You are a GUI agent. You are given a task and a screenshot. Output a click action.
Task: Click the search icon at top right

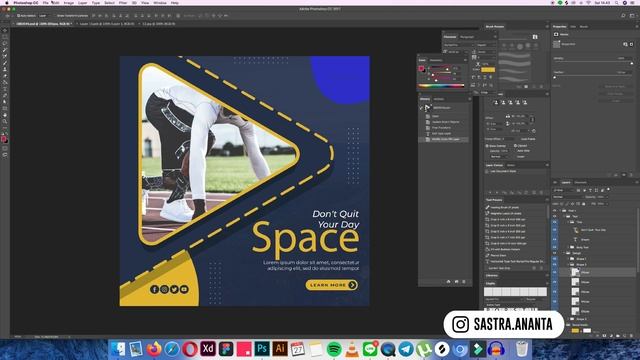[623, 16]
